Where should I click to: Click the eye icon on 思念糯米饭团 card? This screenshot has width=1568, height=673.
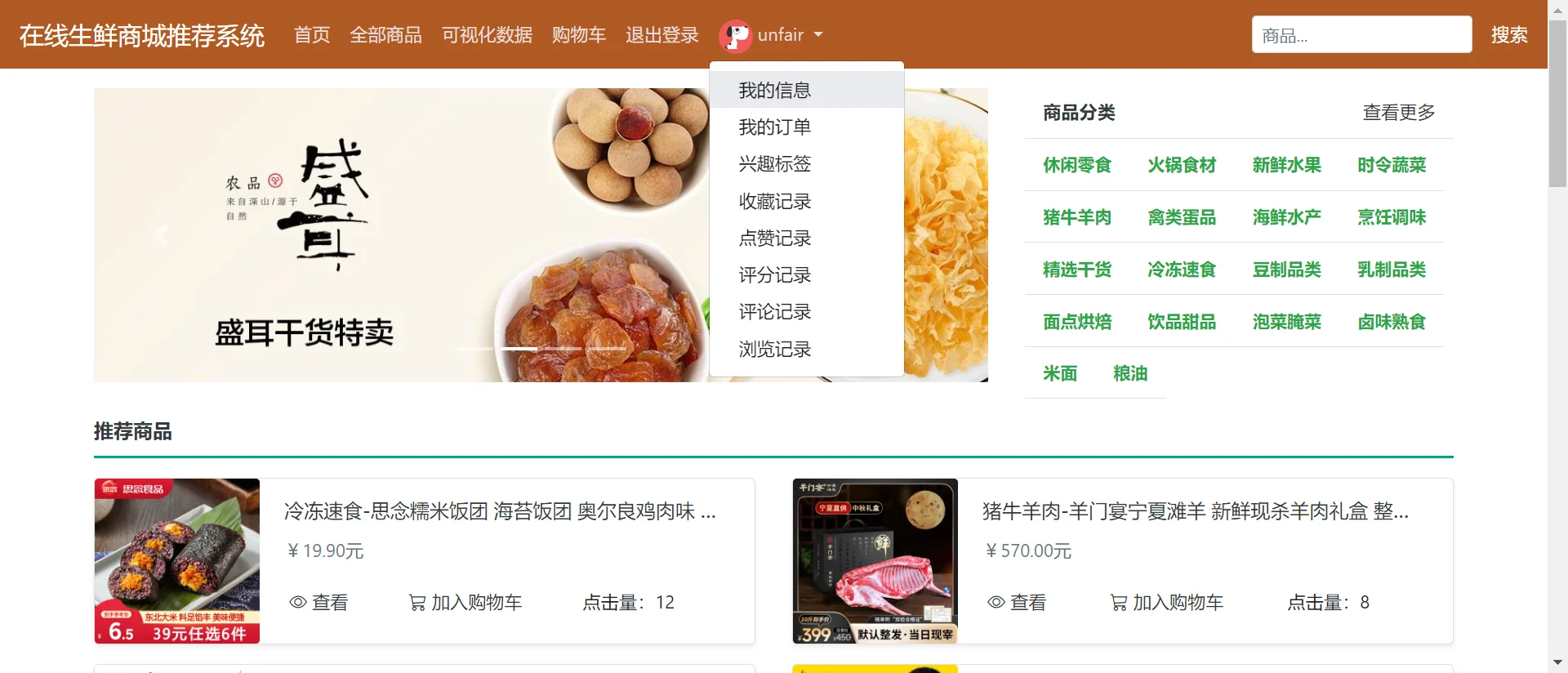point(298,603)
